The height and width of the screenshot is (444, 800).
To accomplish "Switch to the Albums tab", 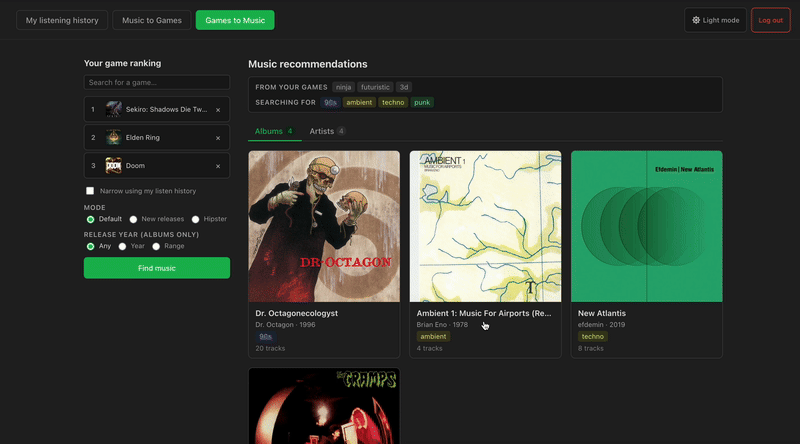I will point(274,131).
